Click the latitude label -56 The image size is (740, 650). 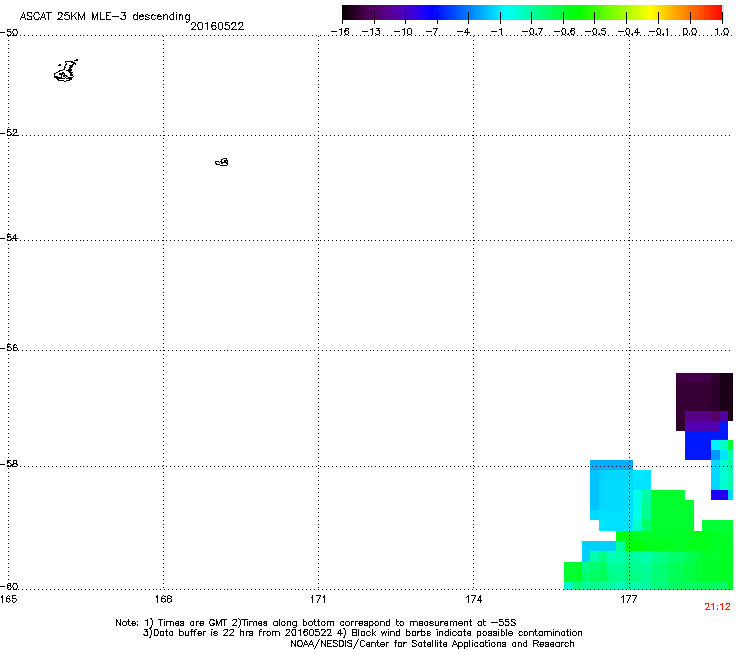click(9, 348)
